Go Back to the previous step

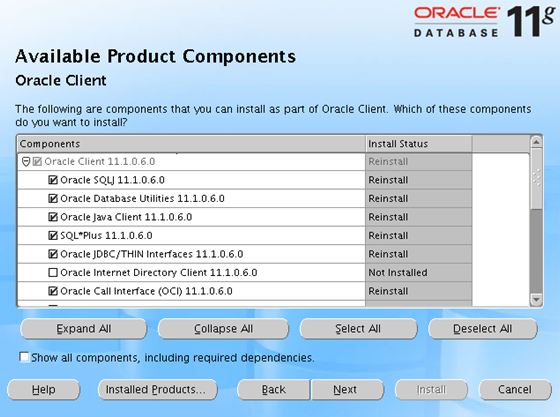[x=274, y=390]
